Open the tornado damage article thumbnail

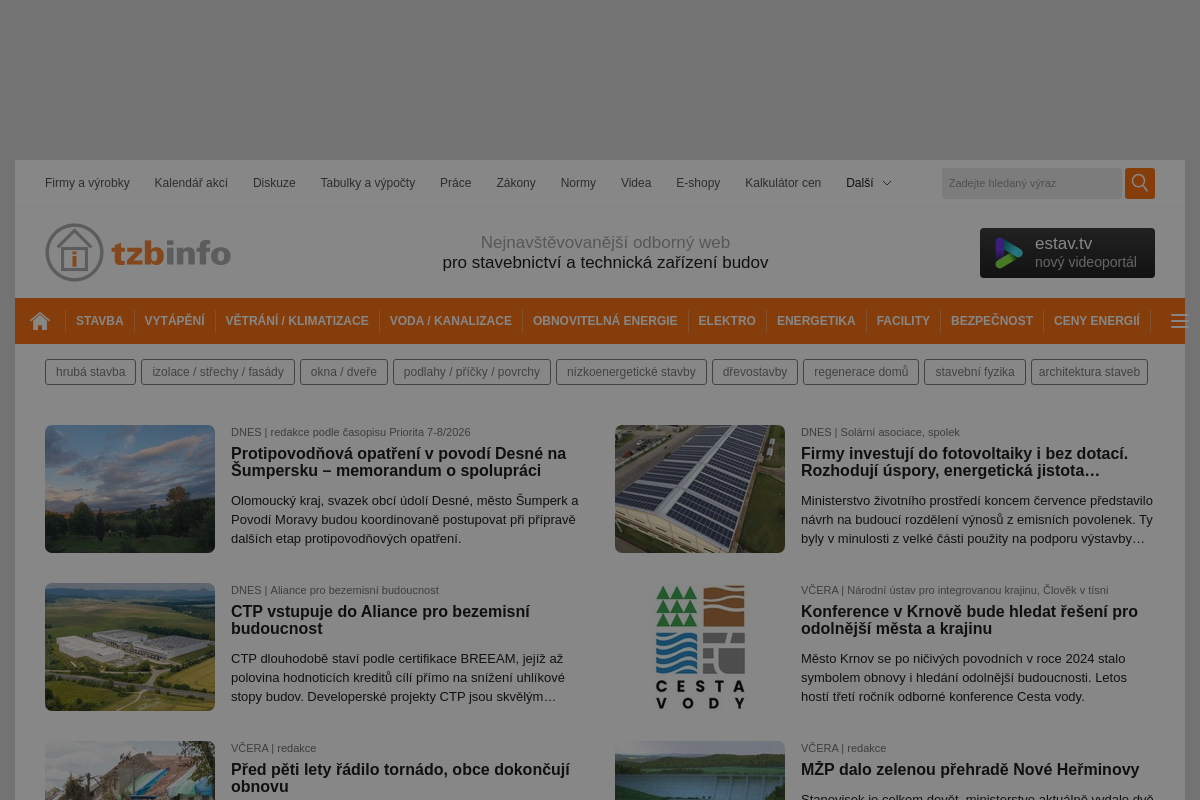pos(130,770)
